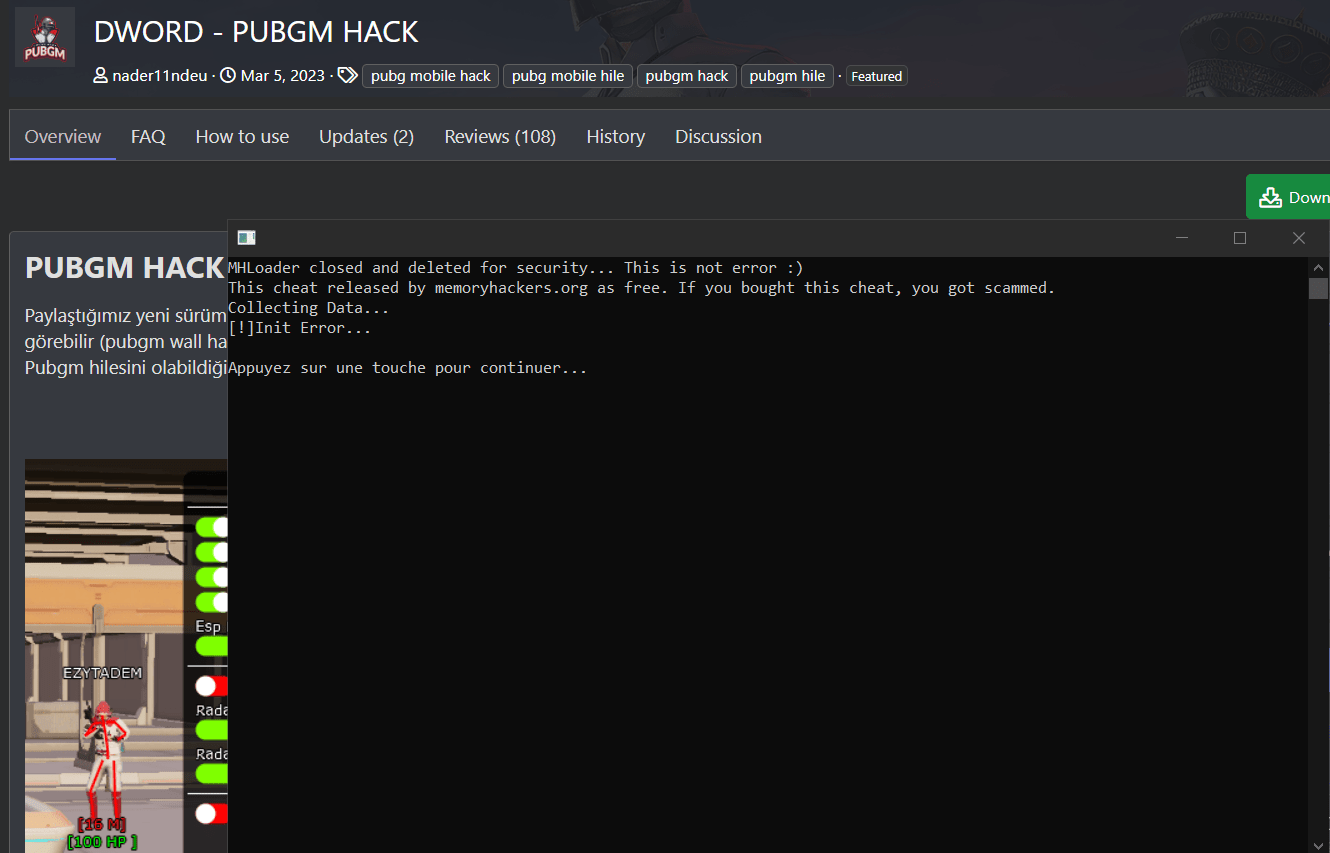Click the '[!]Init Error...' console line
The height and width of the screenshot is (853, 1330).
[x=300, y=328]
